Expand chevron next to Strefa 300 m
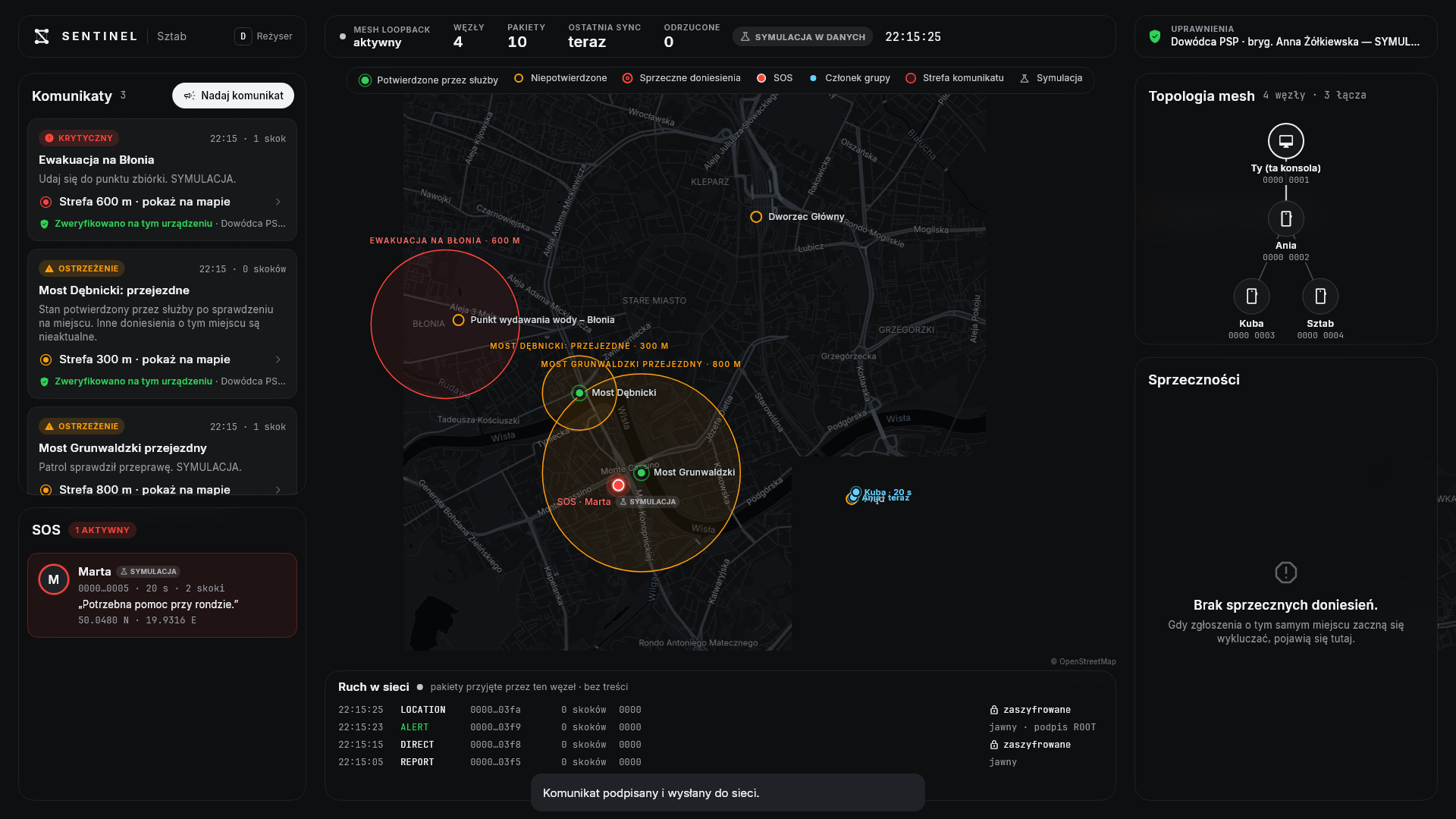This screenshot has height=819, width=1456. tap(278, 359)
